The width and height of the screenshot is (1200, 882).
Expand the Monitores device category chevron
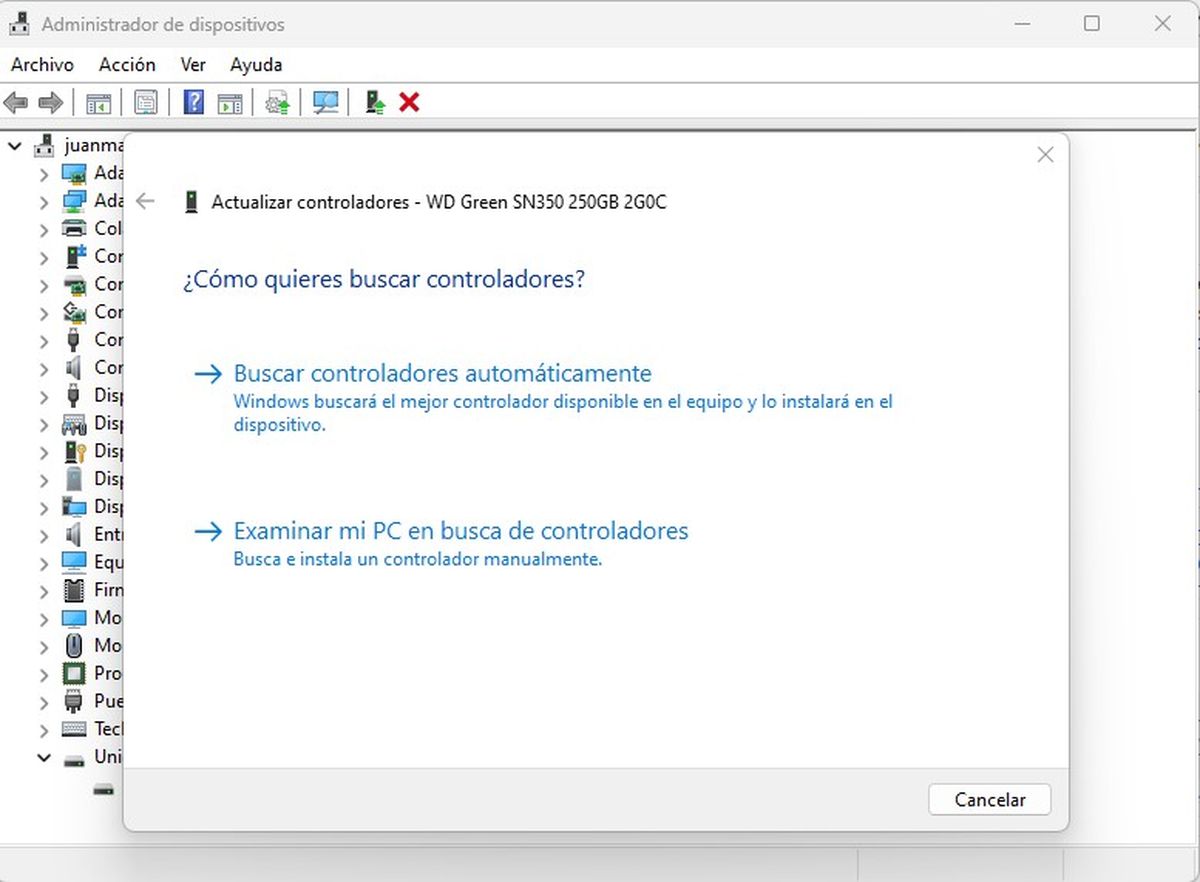[x=42, y=617]
